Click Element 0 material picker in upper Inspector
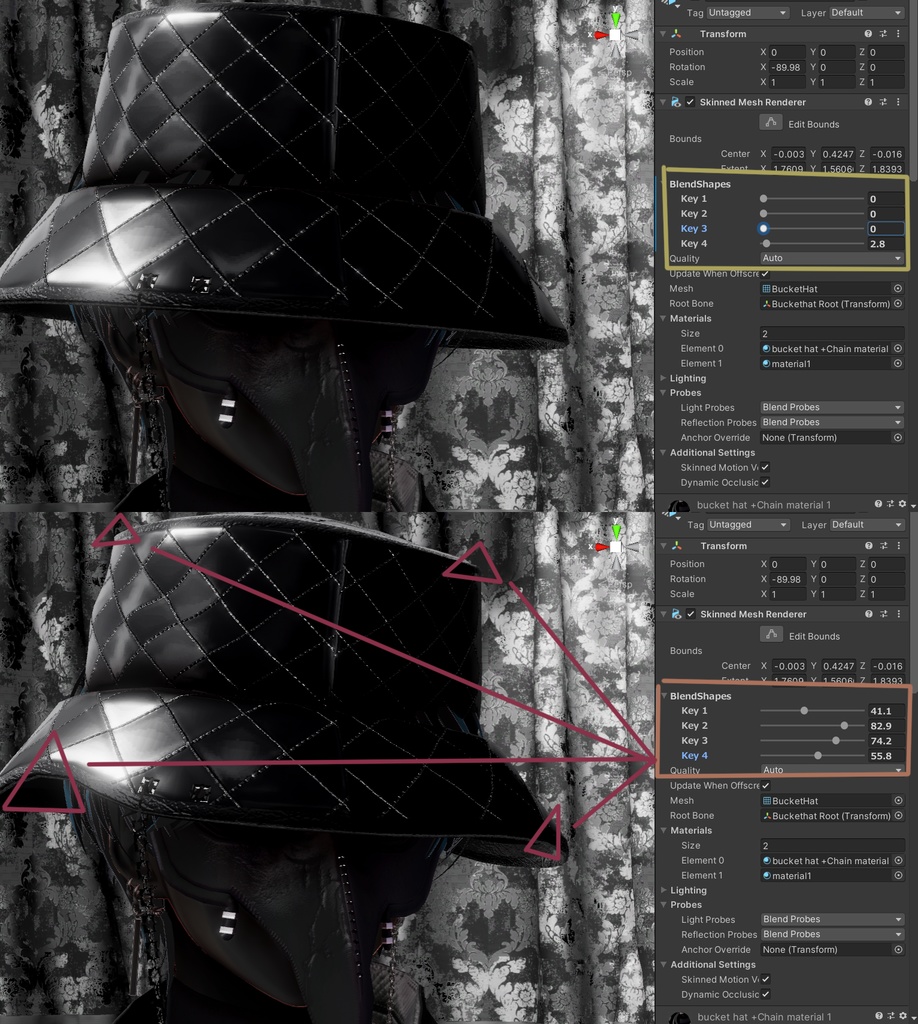Viewport: 918px width, 1024px height. pyautogui.click(x=898, y=349)
